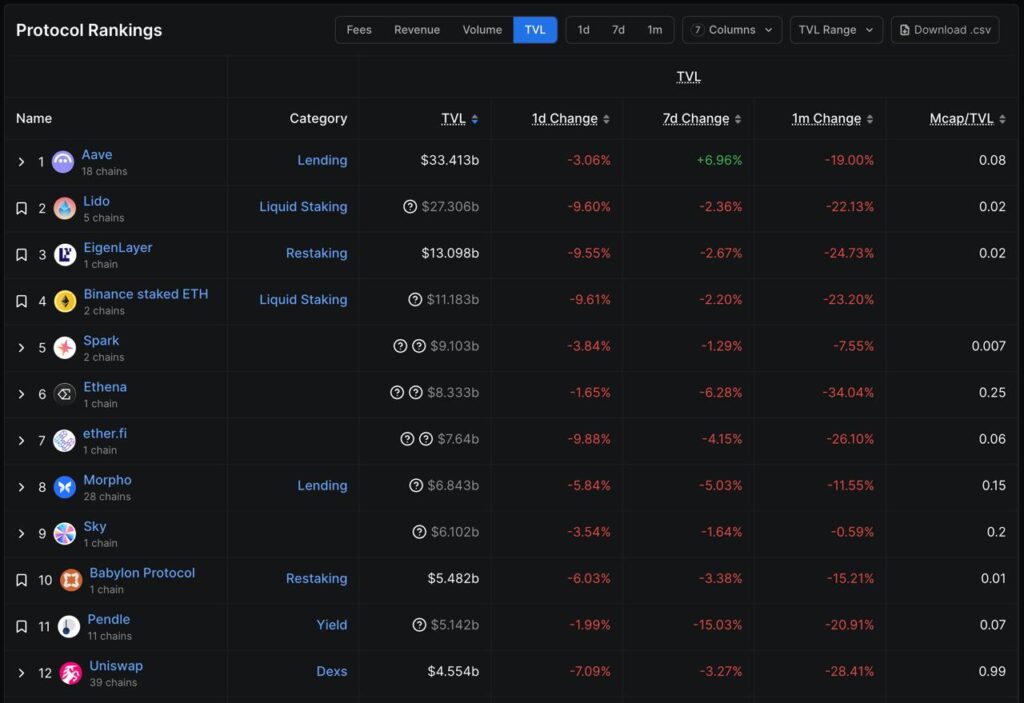Switch to the Fees tab
Image resolution: width=1024 pixels, height=703 pixels.
pos(359,30)
